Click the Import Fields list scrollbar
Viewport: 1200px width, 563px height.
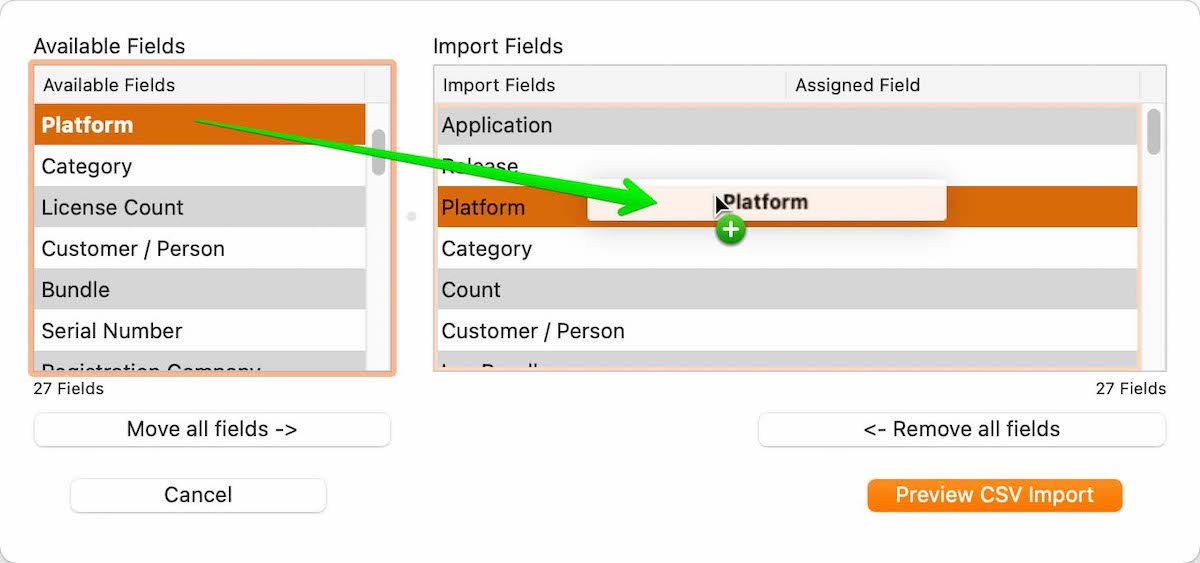[1153, 132]
